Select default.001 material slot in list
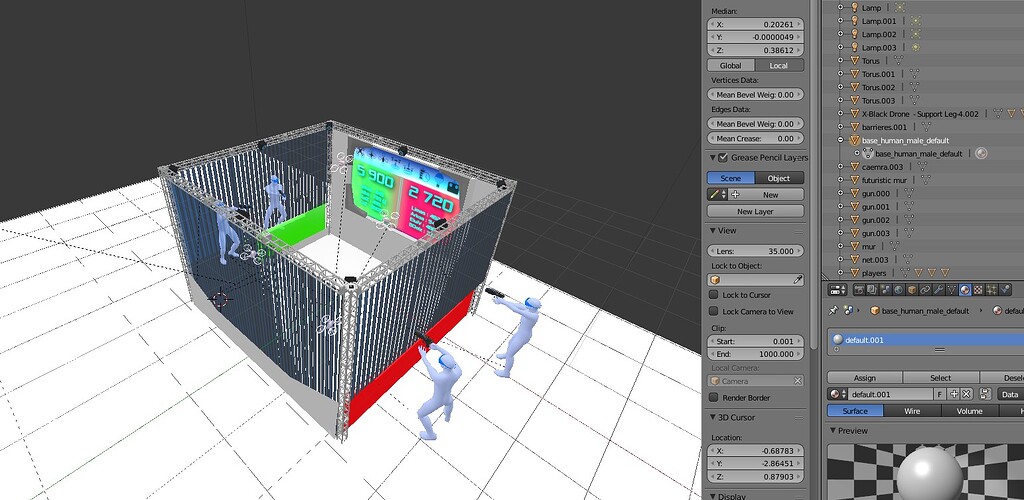The height and width of the screenshot is (500, 1024). tap(926, 339)
